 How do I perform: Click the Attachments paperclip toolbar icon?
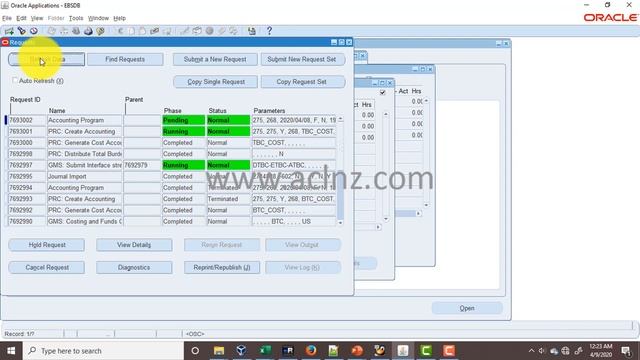pyautogui.click(x=222, y=31)
